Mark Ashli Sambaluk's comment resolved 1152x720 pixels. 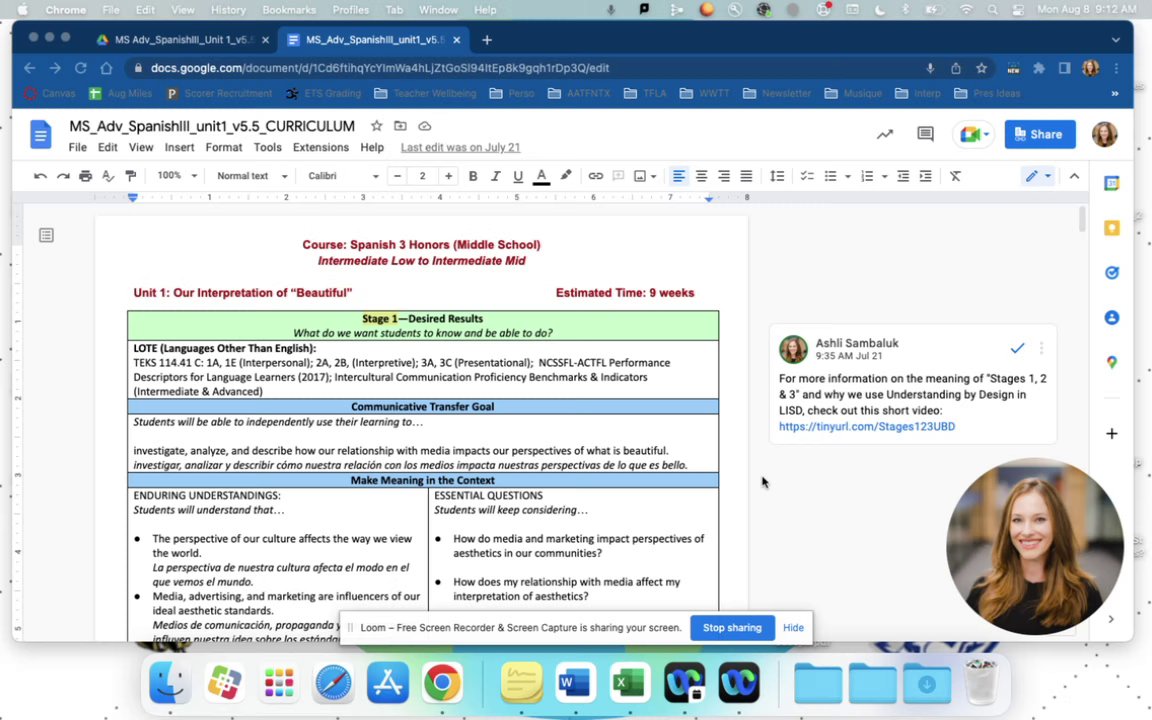pos(1018,348)
